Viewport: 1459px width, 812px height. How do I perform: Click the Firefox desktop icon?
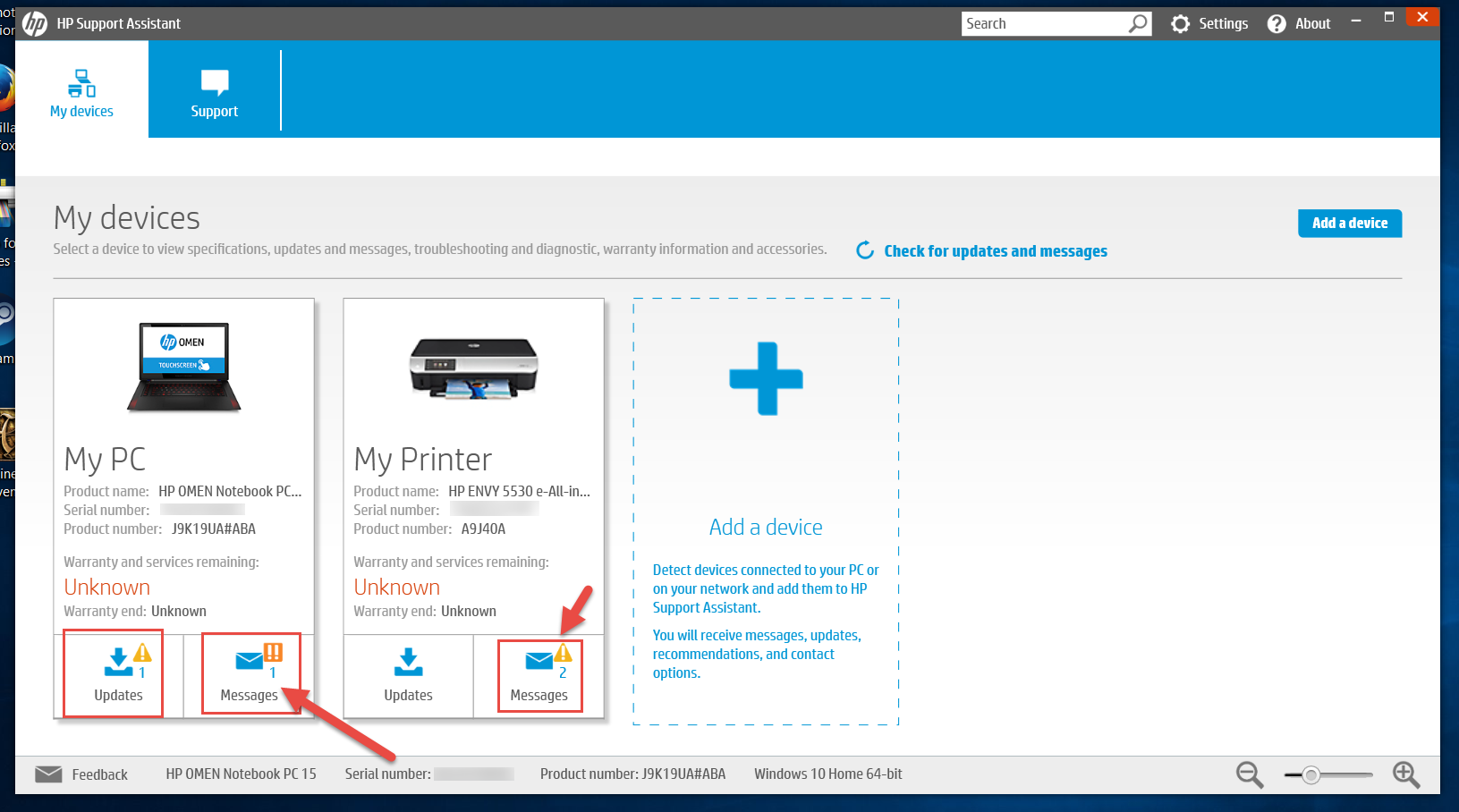pyautogui.click(x=5, y=89)
